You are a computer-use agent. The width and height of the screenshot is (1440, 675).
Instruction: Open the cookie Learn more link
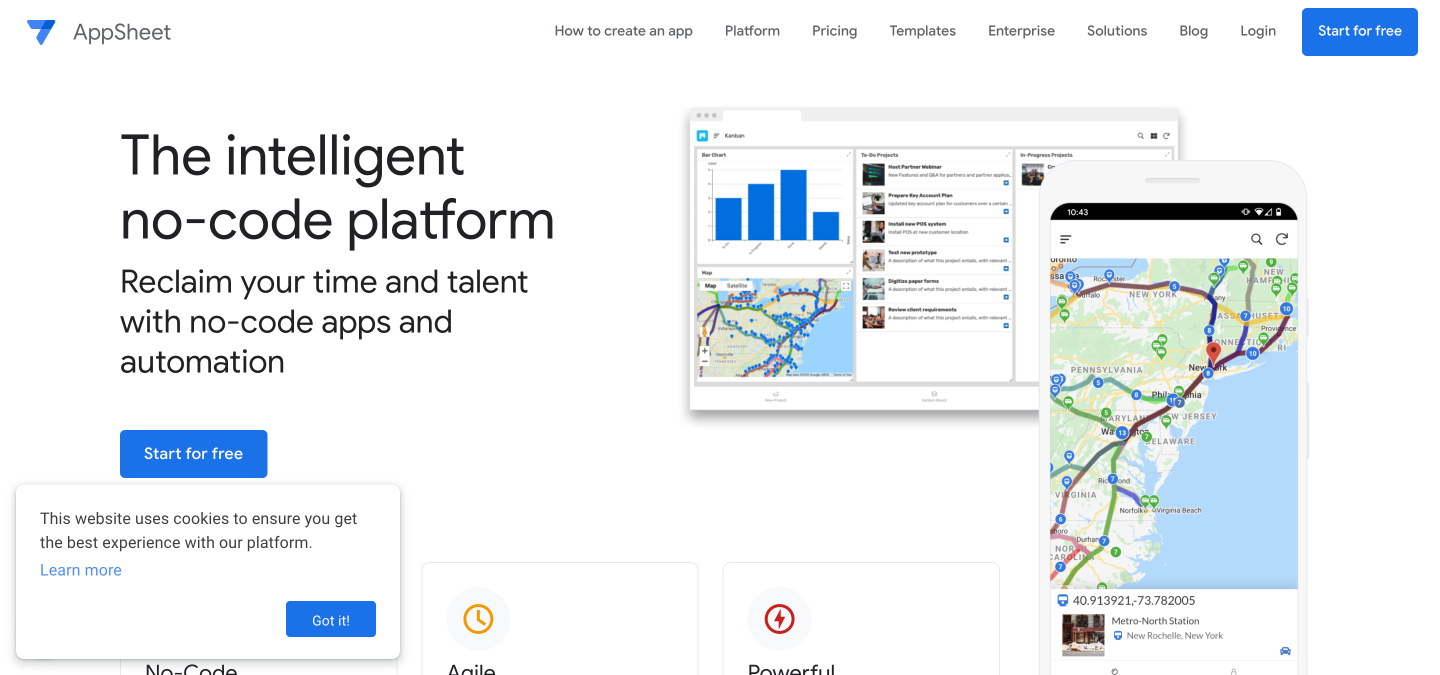coord(81,570)
